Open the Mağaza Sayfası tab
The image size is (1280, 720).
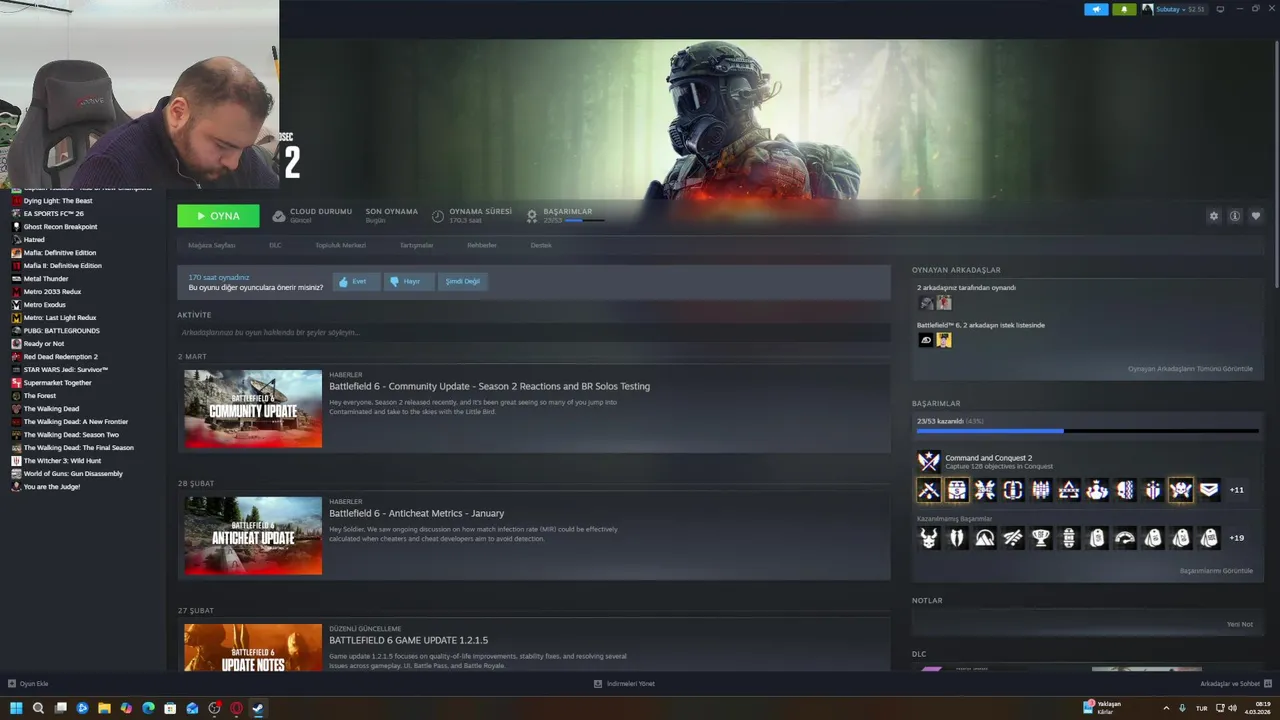[212, 245]
